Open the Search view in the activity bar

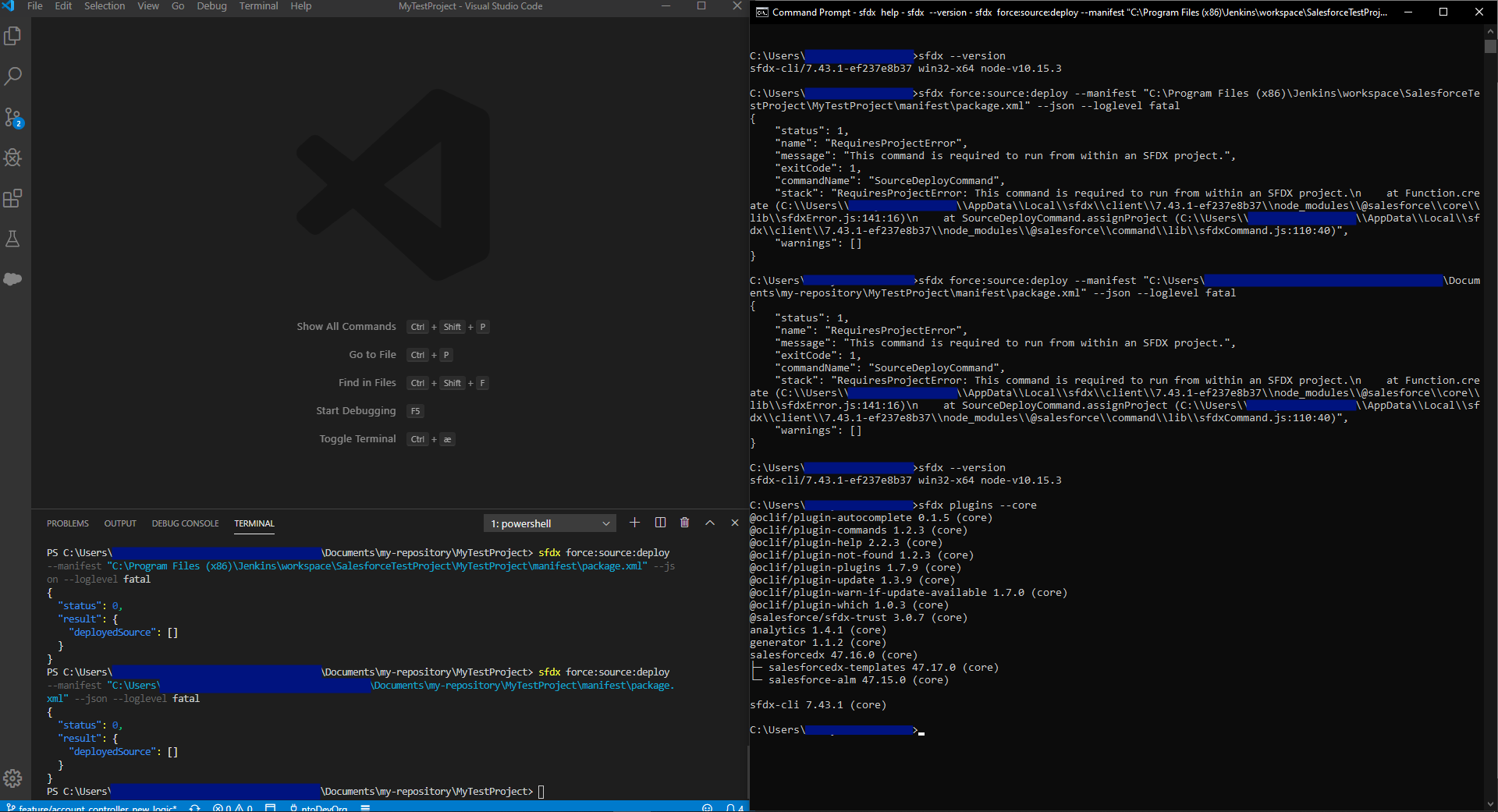point(13,76)
